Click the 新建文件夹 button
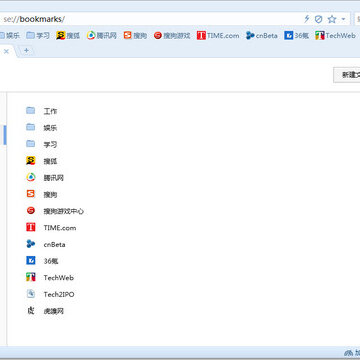The image size is (360, 360). (347, 75)
